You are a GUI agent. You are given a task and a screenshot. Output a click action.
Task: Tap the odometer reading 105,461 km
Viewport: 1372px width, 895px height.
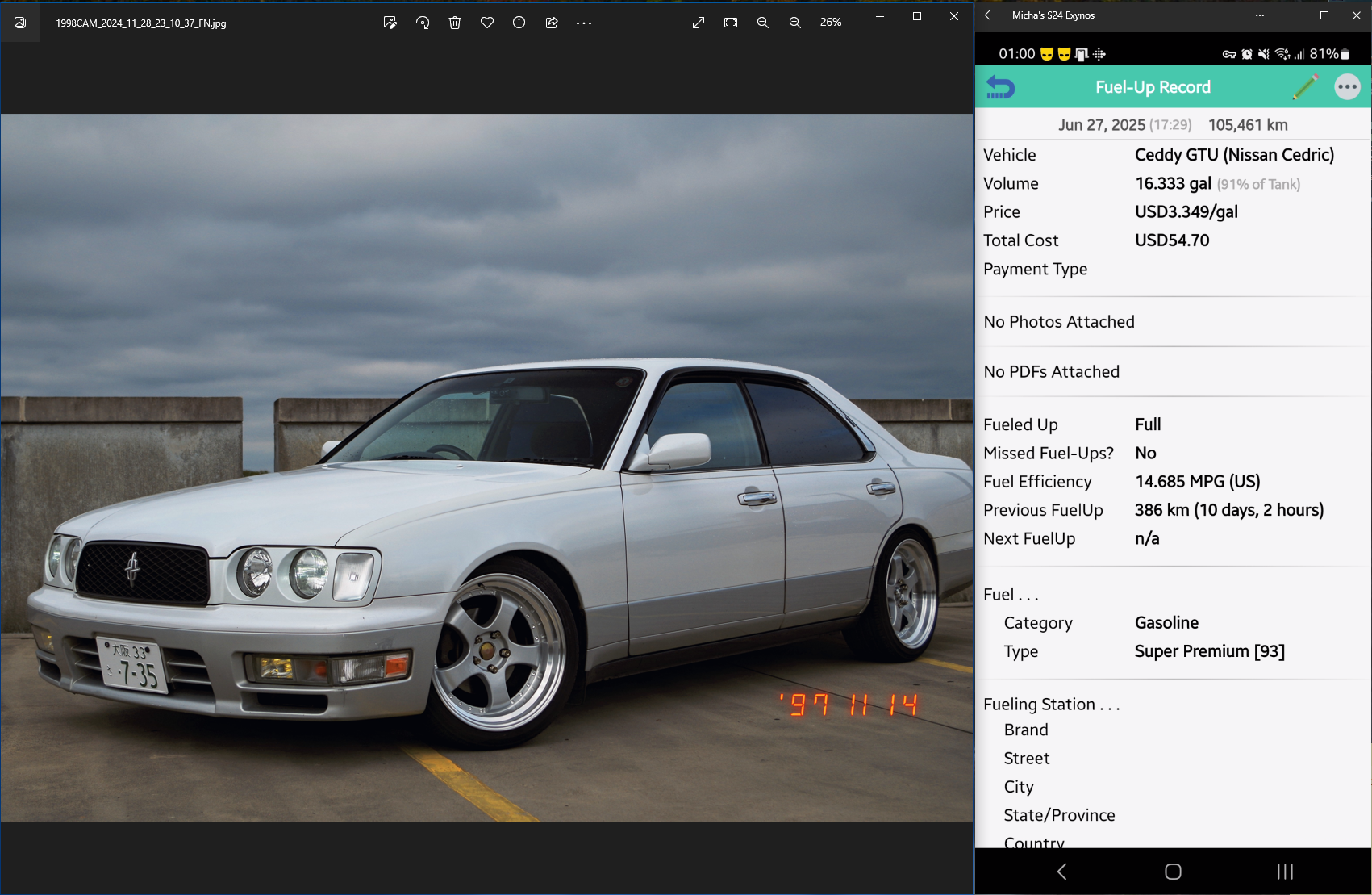tap(1248, 125)
